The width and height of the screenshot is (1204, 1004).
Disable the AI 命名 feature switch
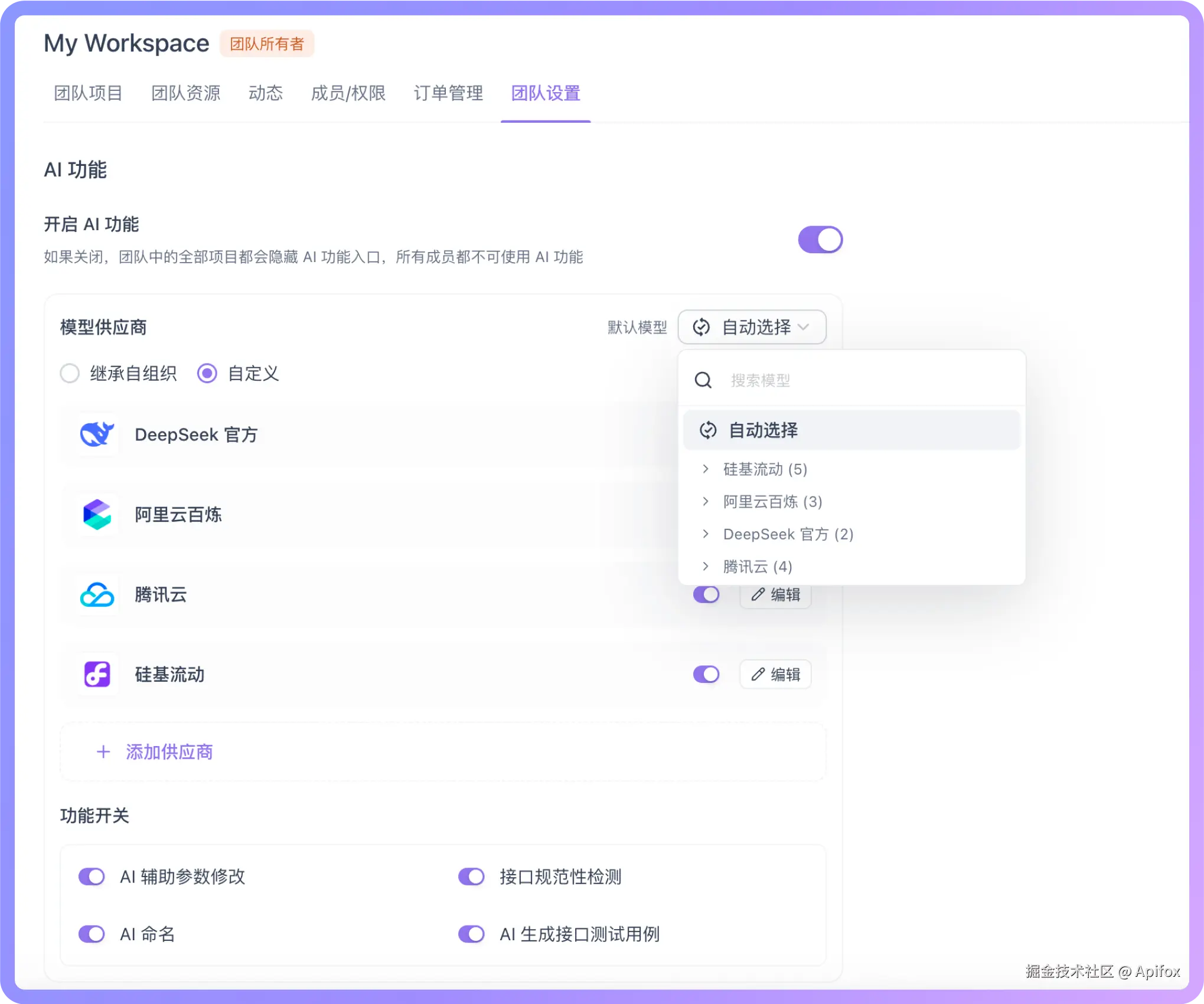pyautogui.click(x=92, y=934)
